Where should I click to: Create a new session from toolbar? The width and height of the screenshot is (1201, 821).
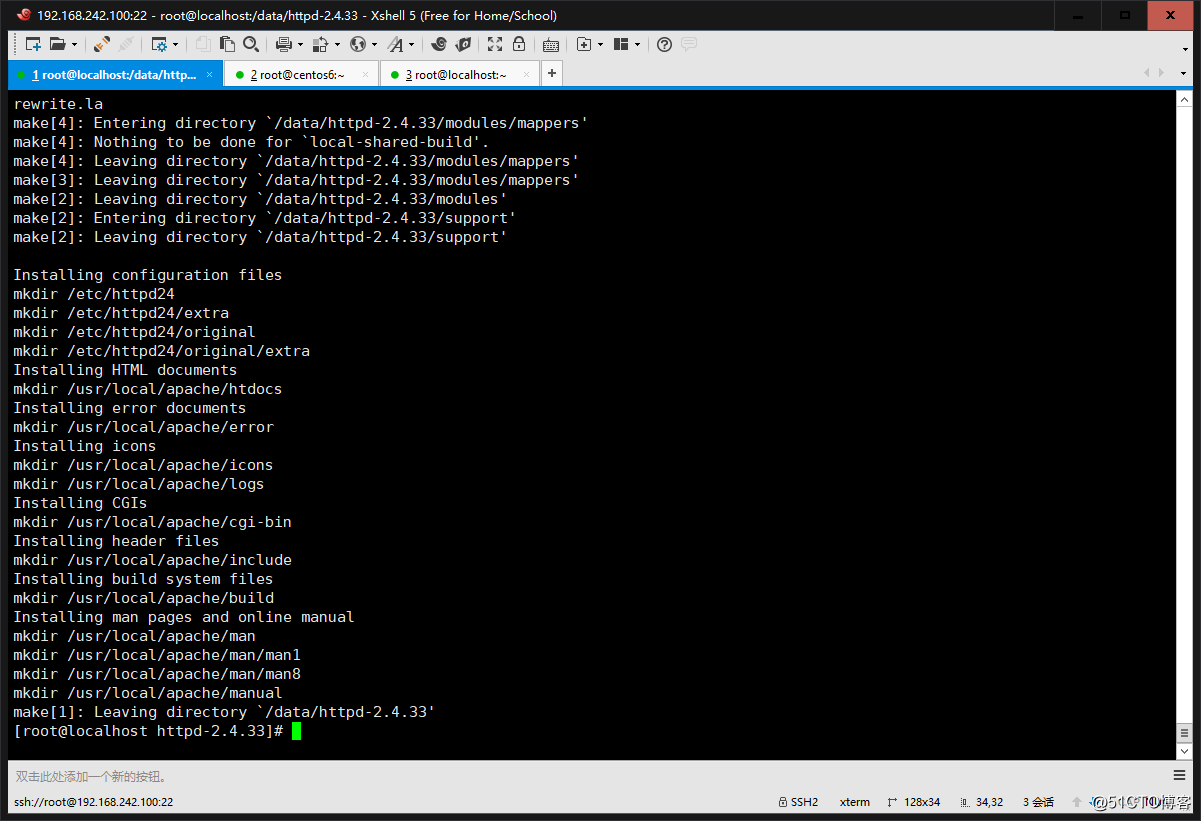point(33,44)
